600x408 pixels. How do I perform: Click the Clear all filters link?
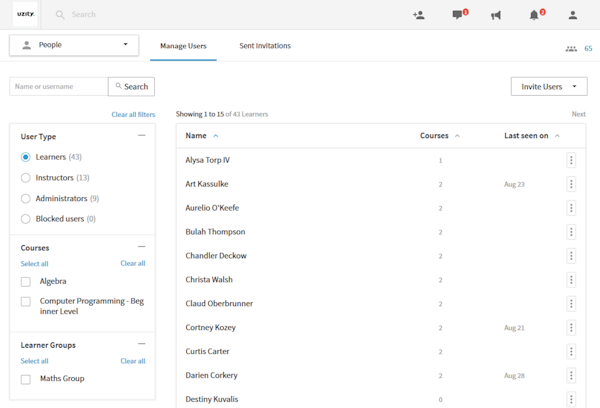(133, 115)
